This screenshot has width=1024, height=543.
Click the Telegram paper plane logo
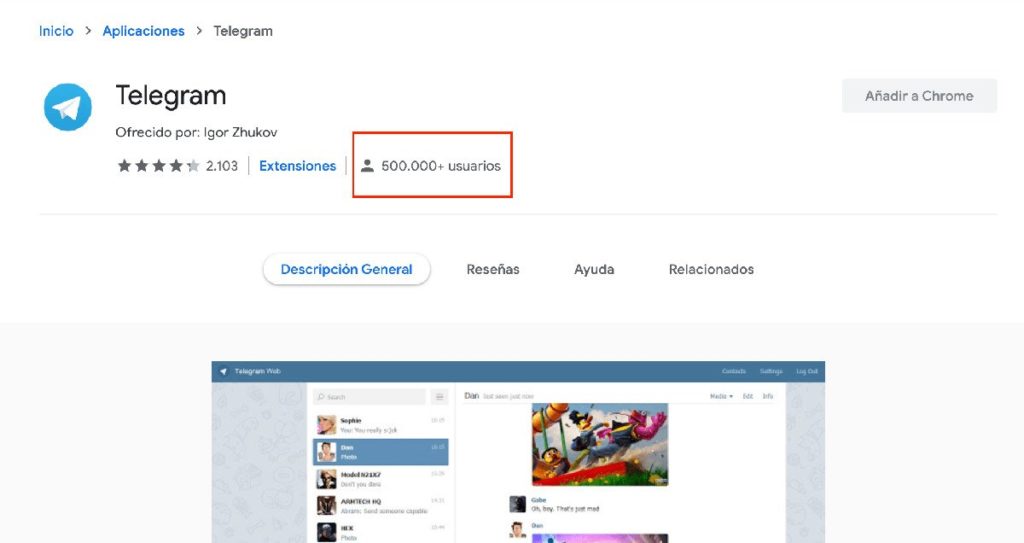coord(68,107)
